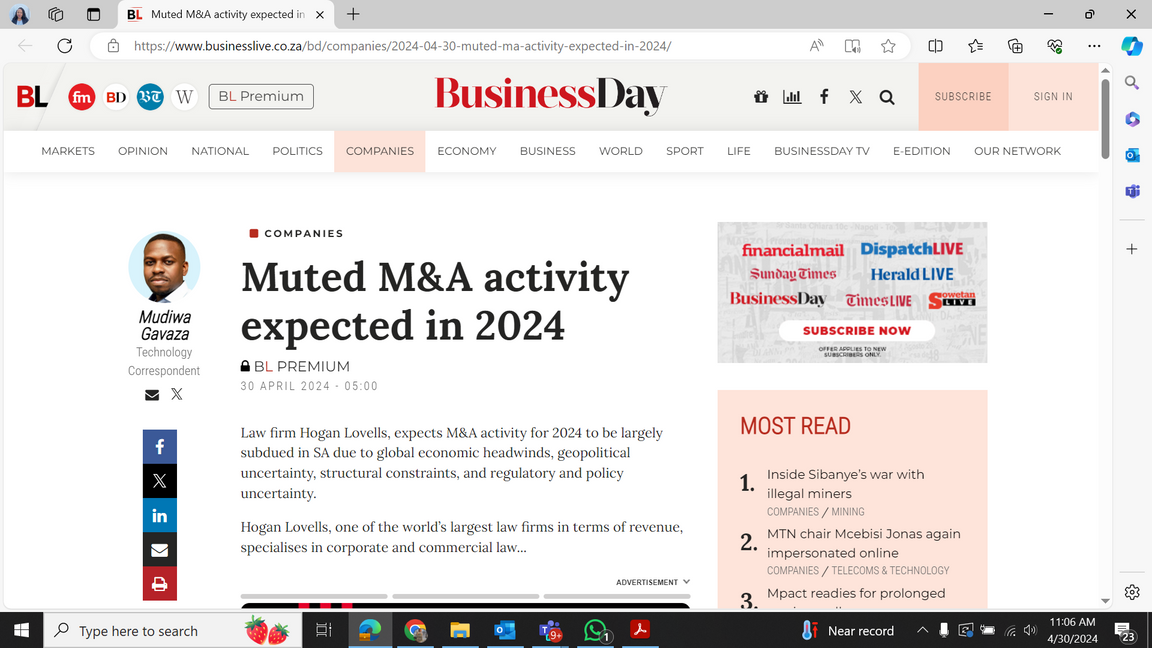The height and width of the screenshot is (648, 1152).
Task: Open author Mudiwa Gavaza's profile name
Action: click(165, 325)
